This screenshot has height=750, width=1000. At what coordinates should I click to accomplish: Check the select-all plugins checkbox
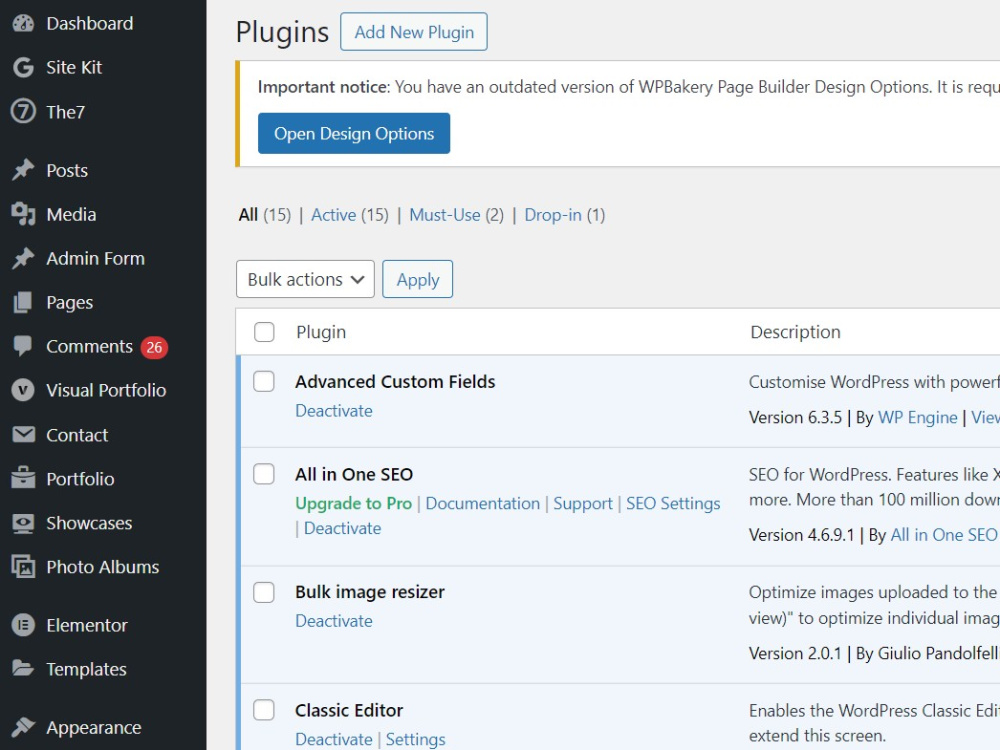pos(264,332)
